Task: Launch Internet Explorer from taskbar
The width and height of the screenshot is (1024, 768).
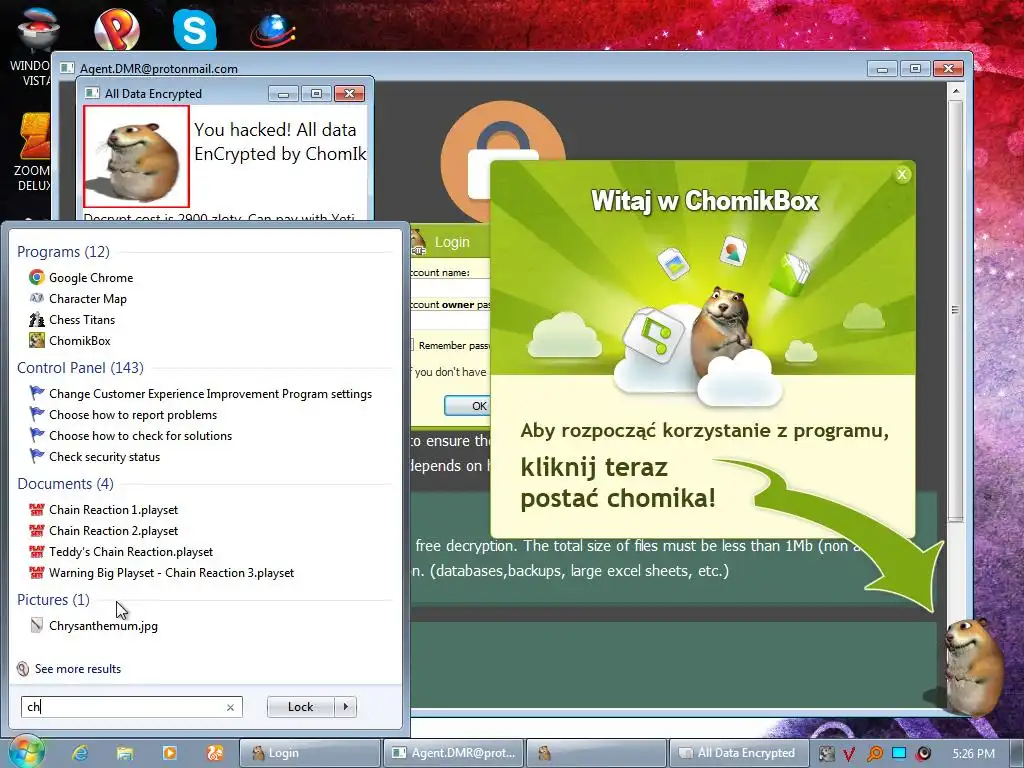Action: click(x=80, y=753)
